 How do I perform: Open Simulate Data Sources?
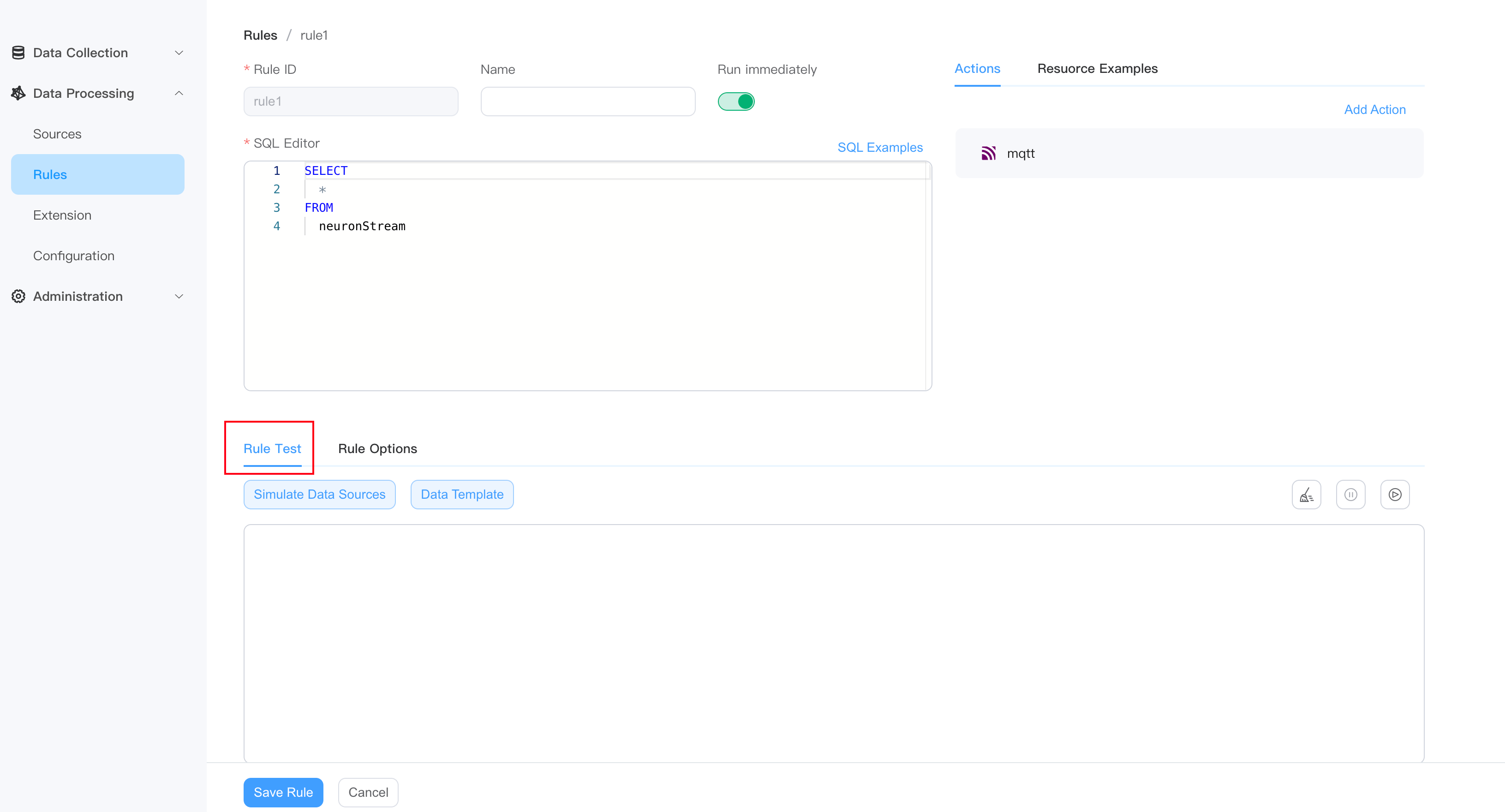[319, 494]
